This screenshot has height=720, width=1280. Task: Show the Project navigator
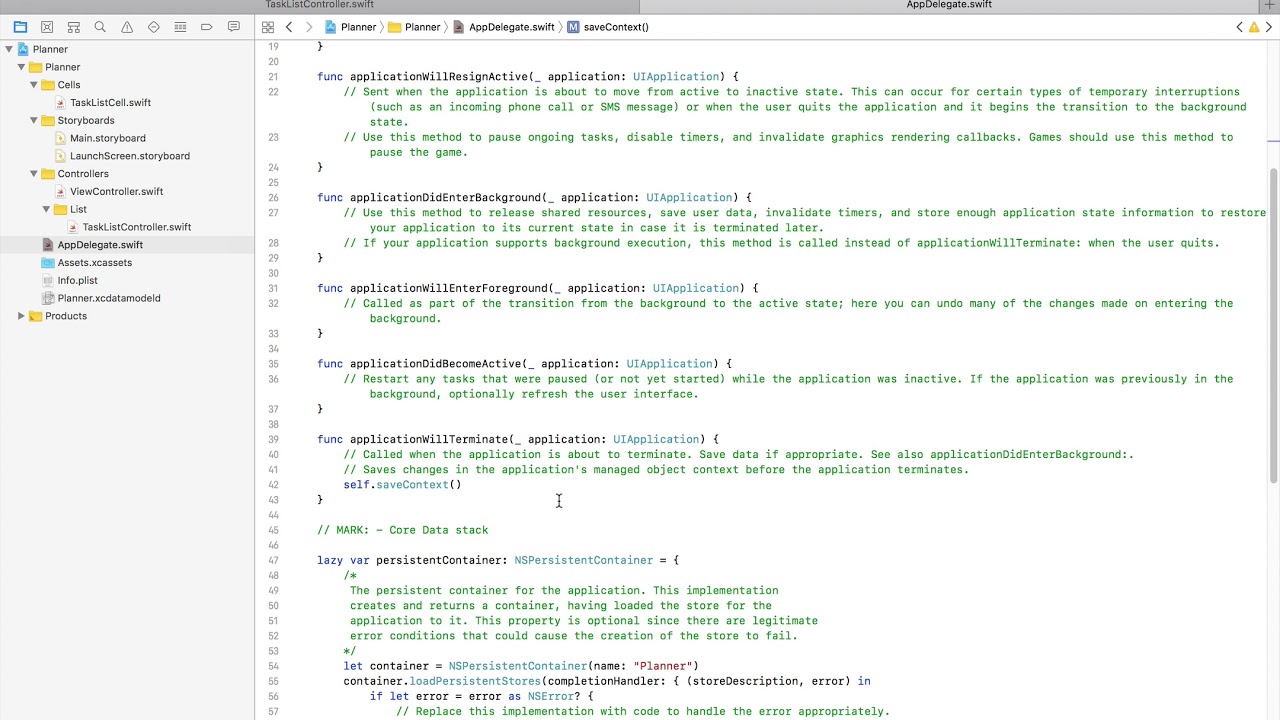20,27
